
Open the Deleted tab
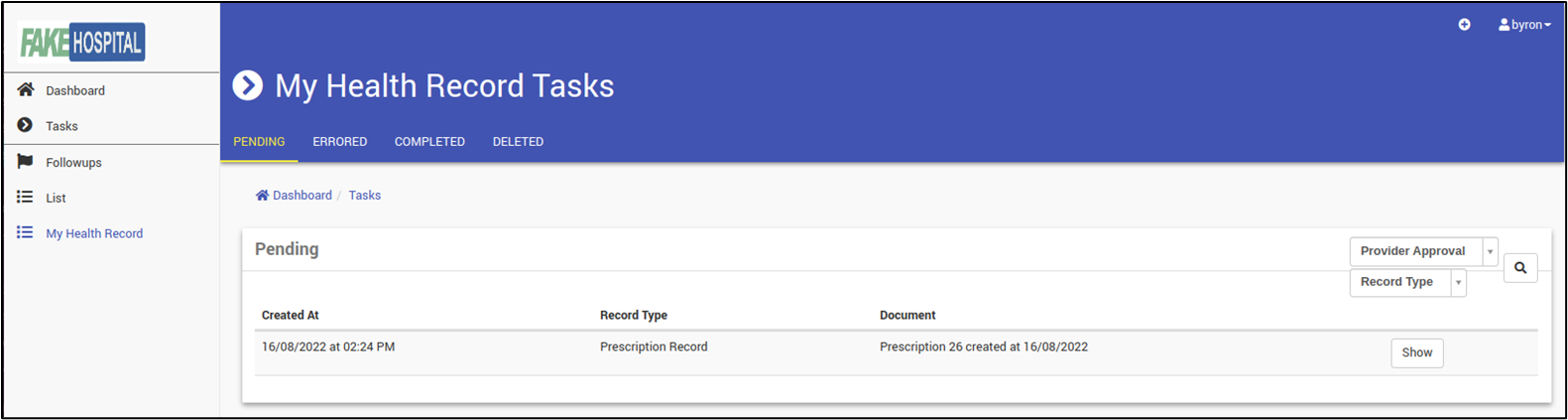(518, 142)
